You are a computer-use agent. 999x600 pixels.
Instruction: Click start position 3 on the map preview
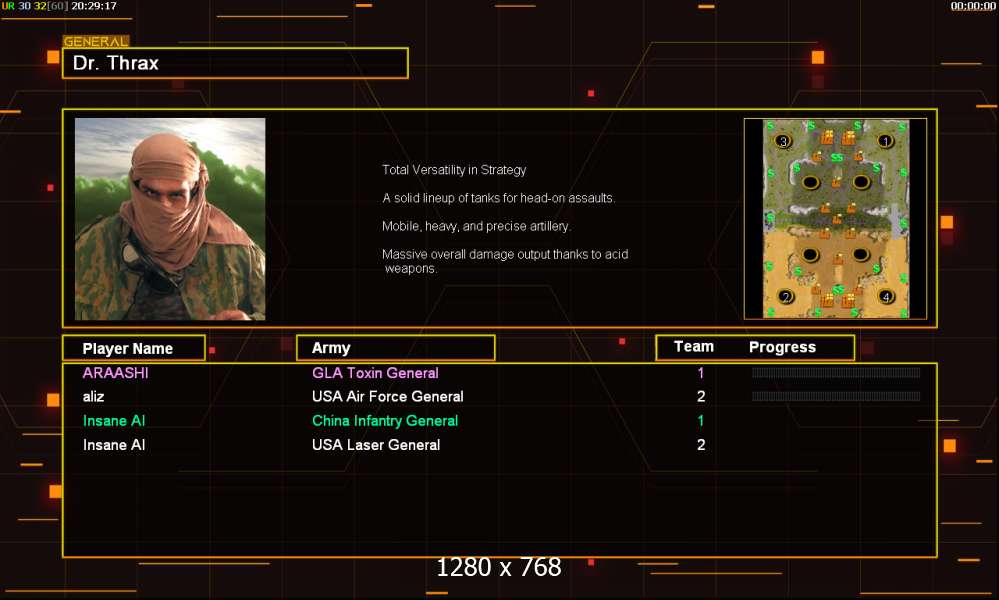point(783,141)
